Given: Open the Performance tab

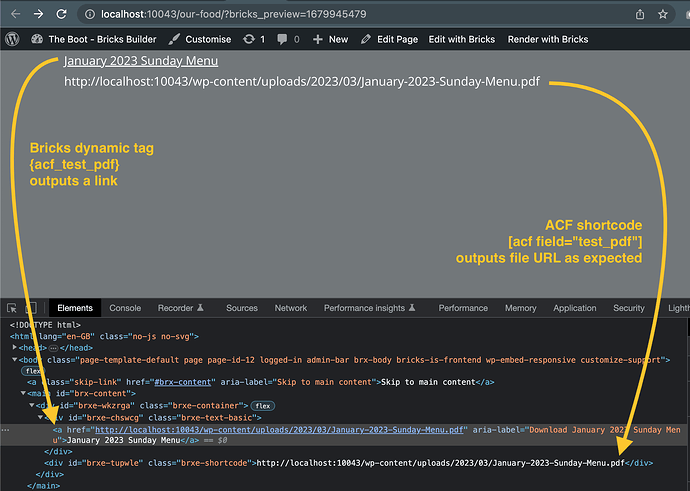Looking at the screenshot, I should pos(463,308).
